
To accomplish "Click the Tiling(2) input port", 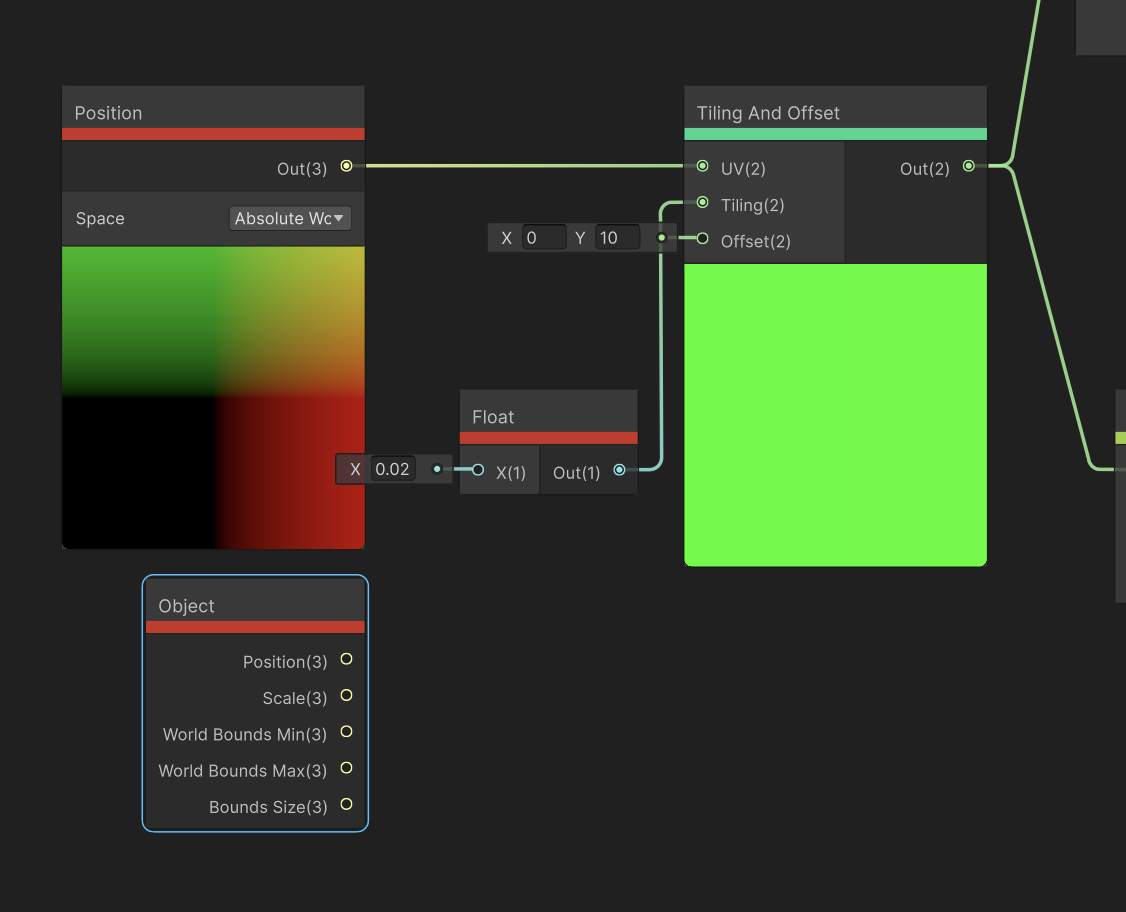I will (703, 205).
